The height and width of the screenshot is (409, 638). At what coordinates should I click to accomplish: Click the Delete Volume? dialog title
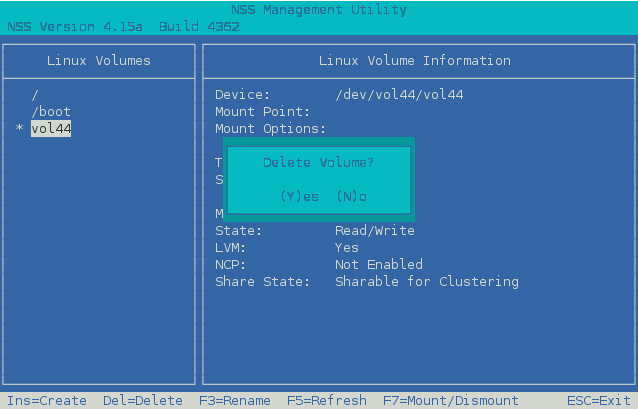[318, 162]
